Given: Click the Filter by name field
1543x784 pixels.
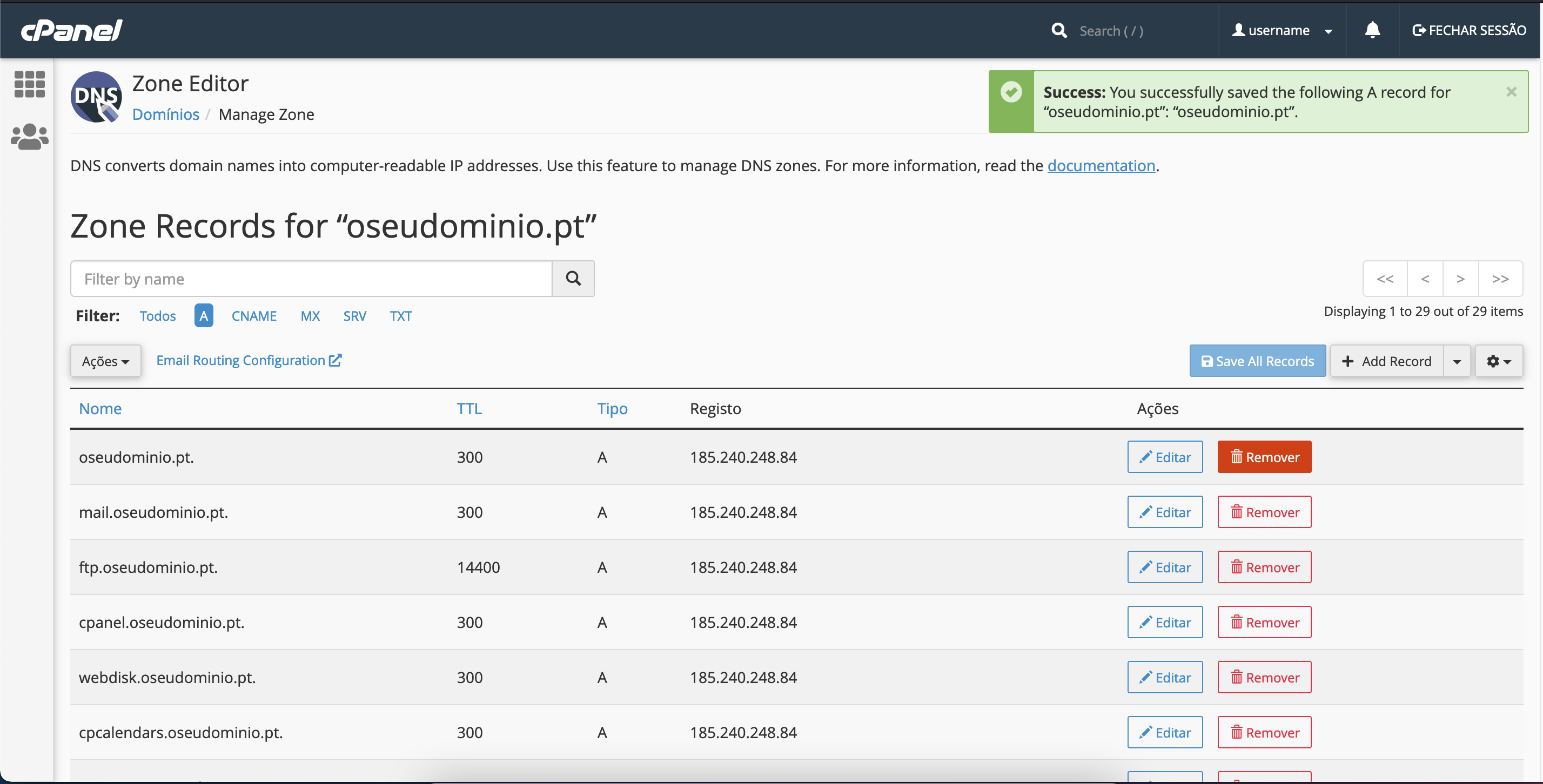Looking at the screenshot, I should click(311, 278).
